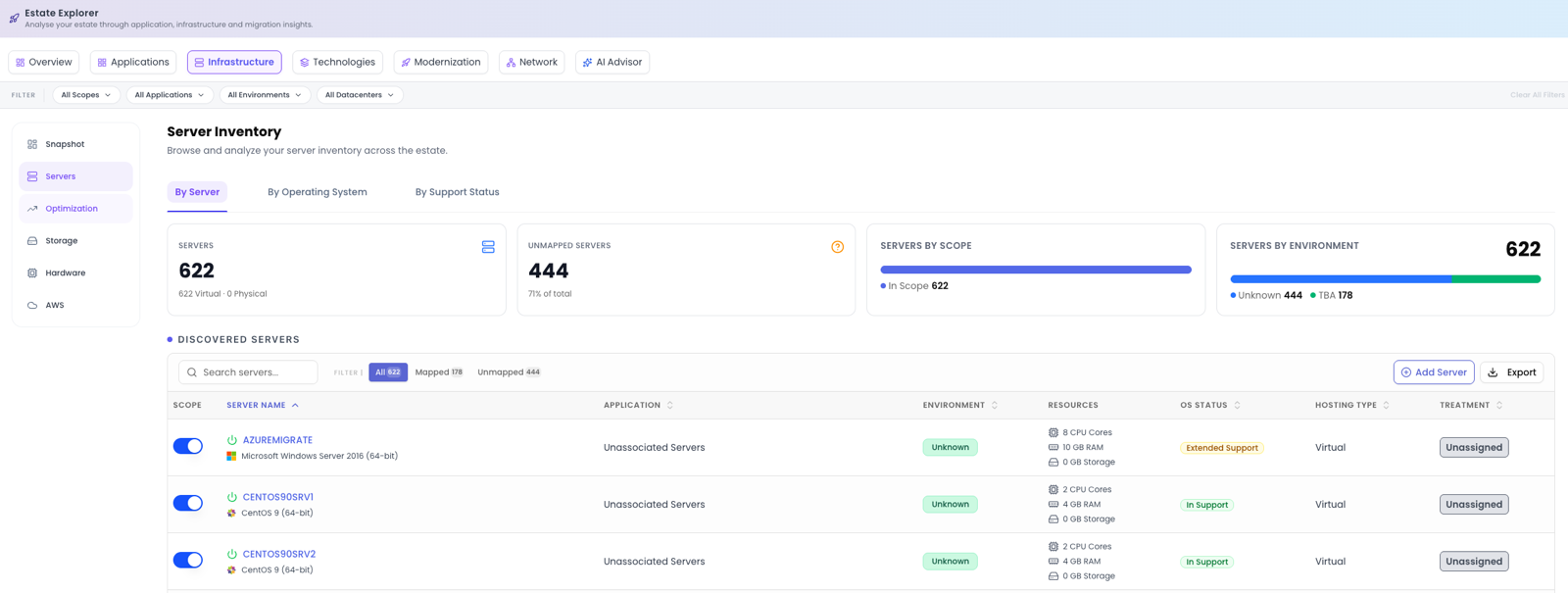The width and height of the screenshot is (1568, 593).
Task: Click the servers icon in Servers card
Action: pos(488,247)
